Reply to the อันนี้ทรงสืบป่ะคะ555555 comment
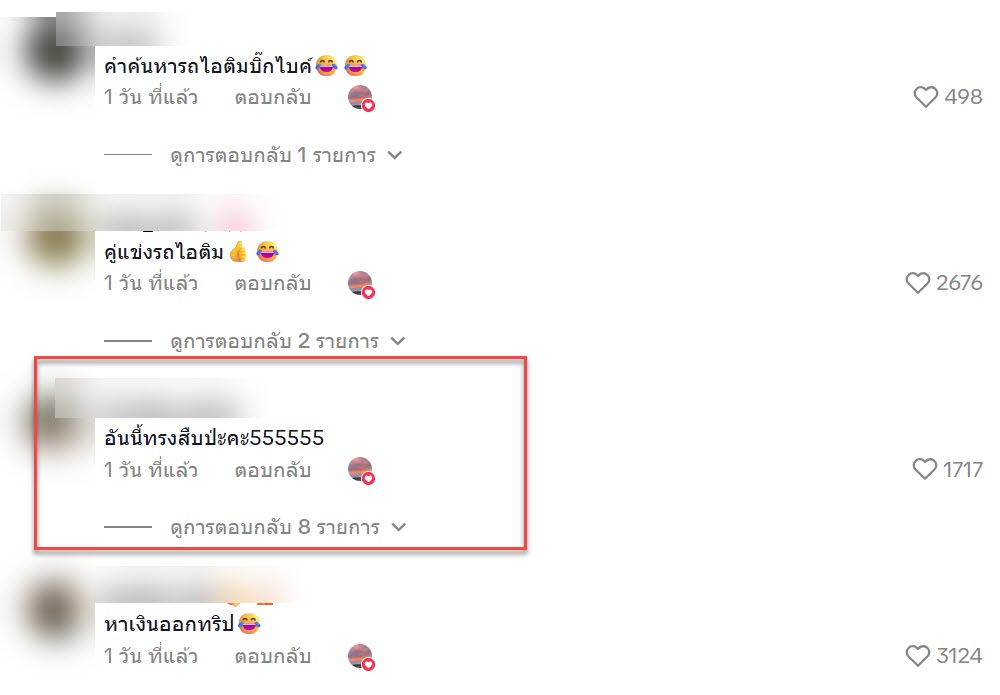 [x=272, y=470]
